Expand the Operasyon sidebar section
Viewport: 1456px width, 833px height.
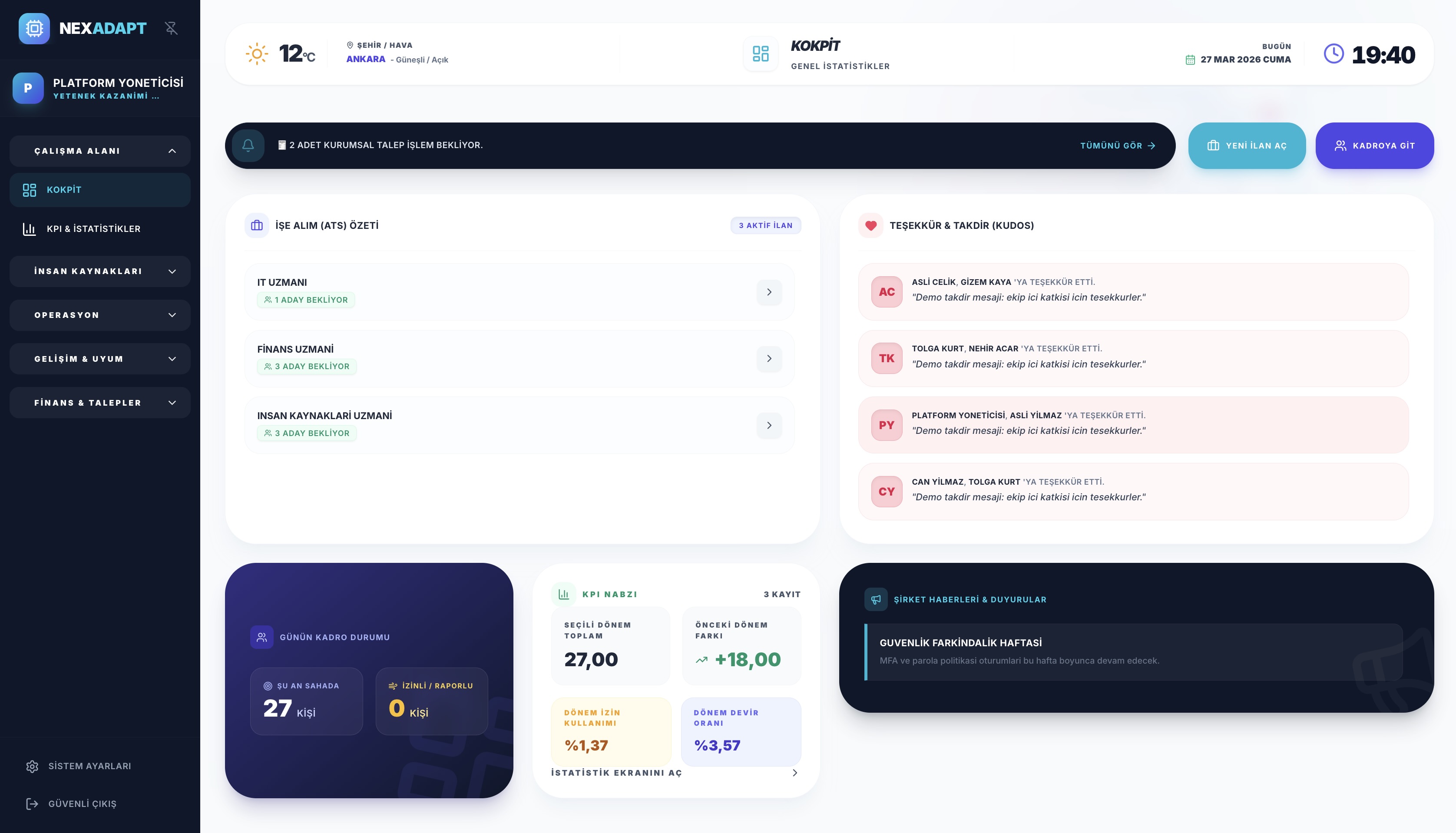click(x=99, y=315)
